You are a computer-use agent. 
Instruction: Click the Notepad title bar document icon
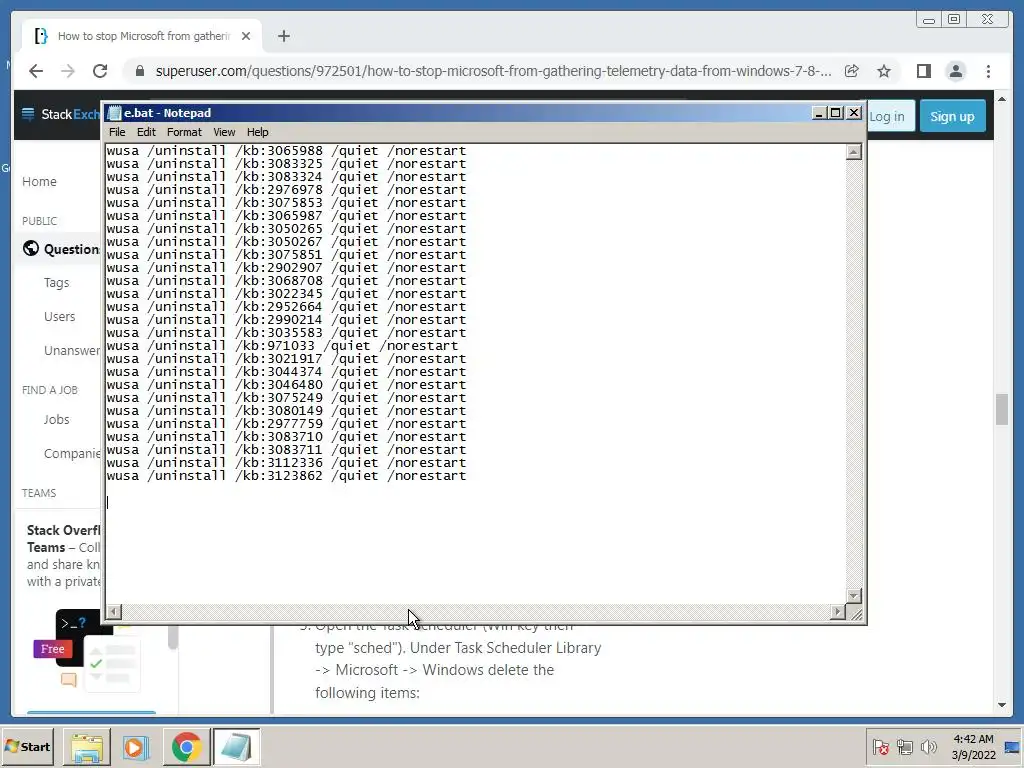pyautogui.click(x=114, y=113)
